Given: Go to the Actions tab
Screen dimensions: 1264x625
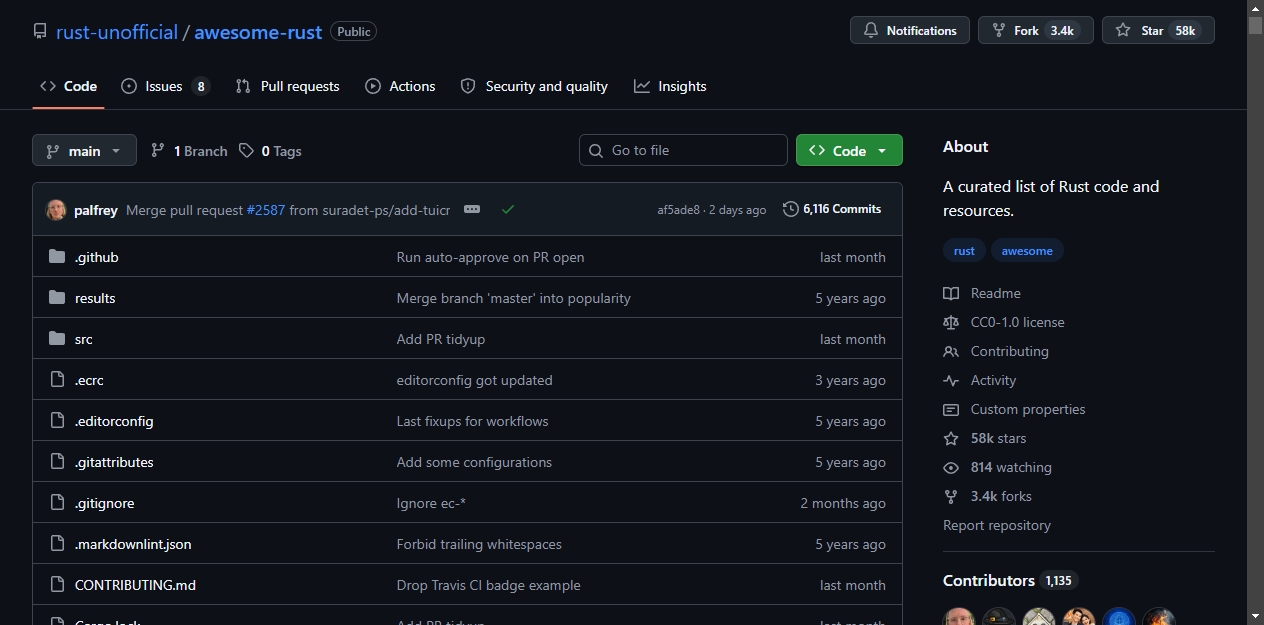Looking at the screenshot, I should coord(400,86).
